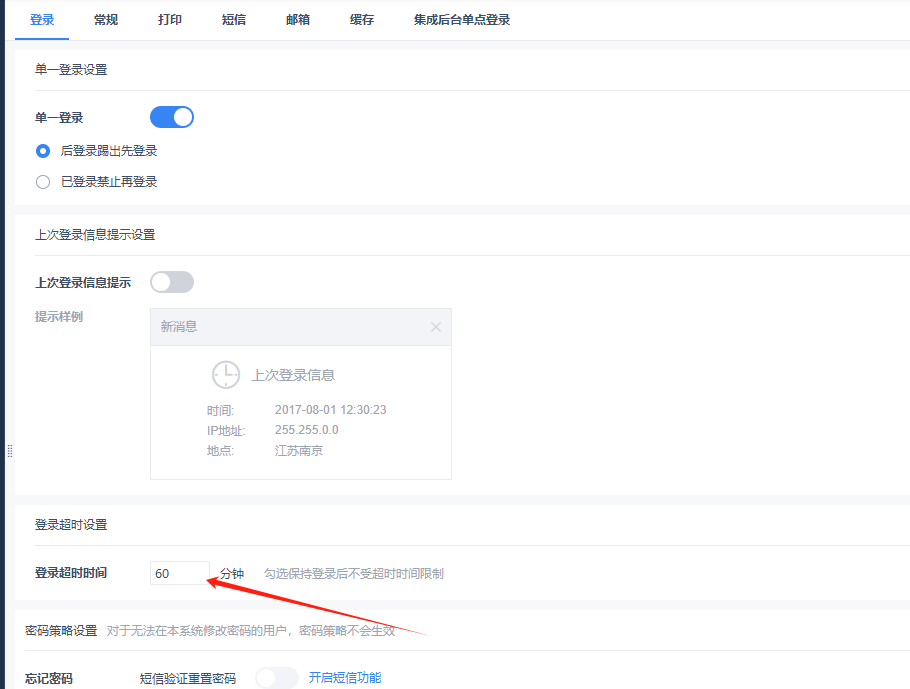Enable the 上次登录信息提示 switch
910x689 pixels.
(172, 282)
